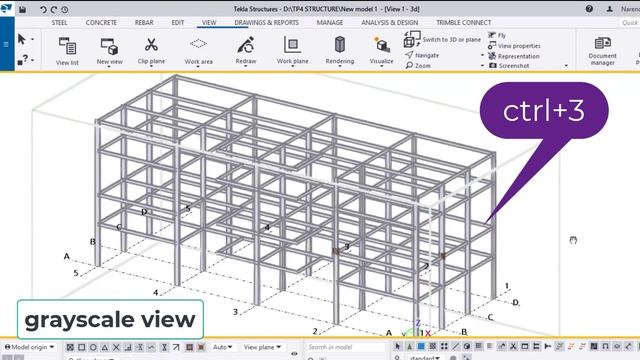Image resolution: width=640 pixels, height=360 pixels.
Task: Open DRAWINGS & REPORTS tab
Action: [267, 23]
